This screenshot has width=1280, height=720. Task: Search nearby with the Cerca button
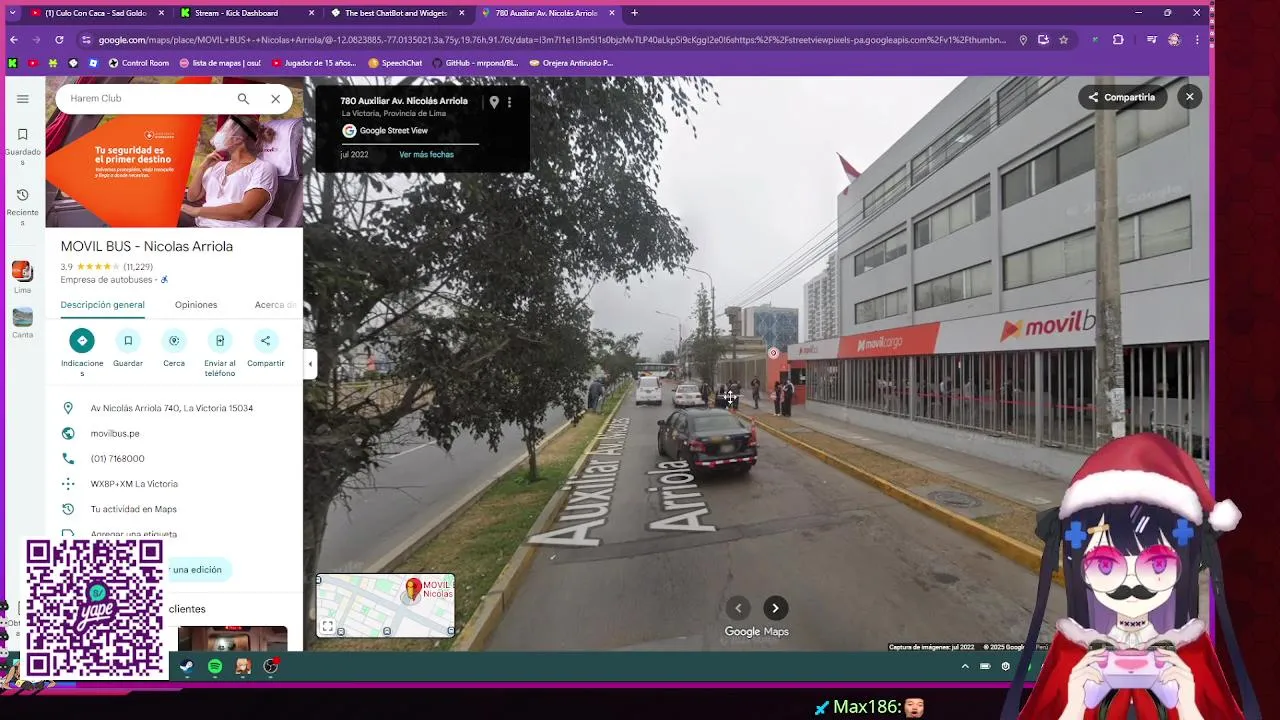tap(174, 348)
